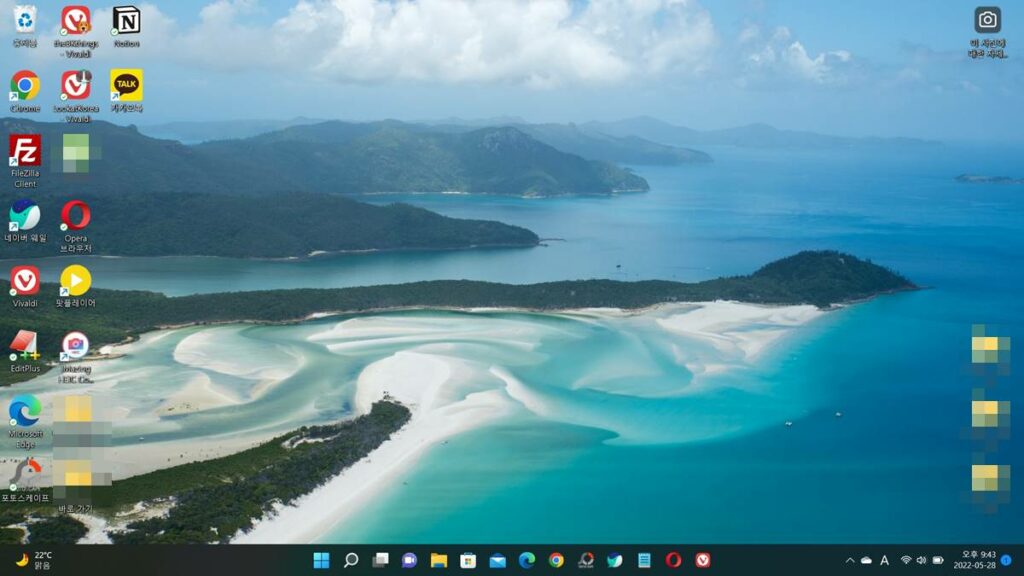This screenshot has width=1024, height=576.
Task: Open Opera browser desktop icon
Action: tap(76, 216)
